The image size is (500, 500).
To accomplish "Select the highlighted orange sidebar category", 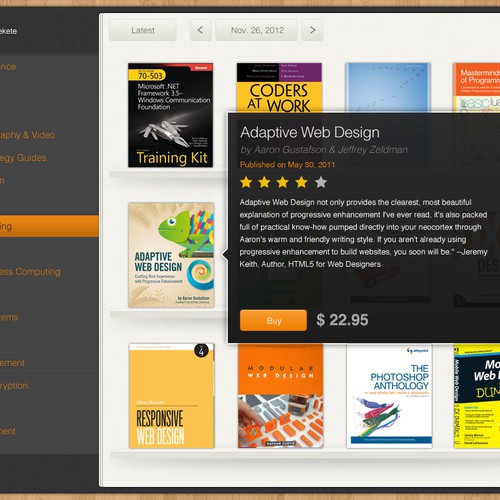I will [x=49, y=226].
